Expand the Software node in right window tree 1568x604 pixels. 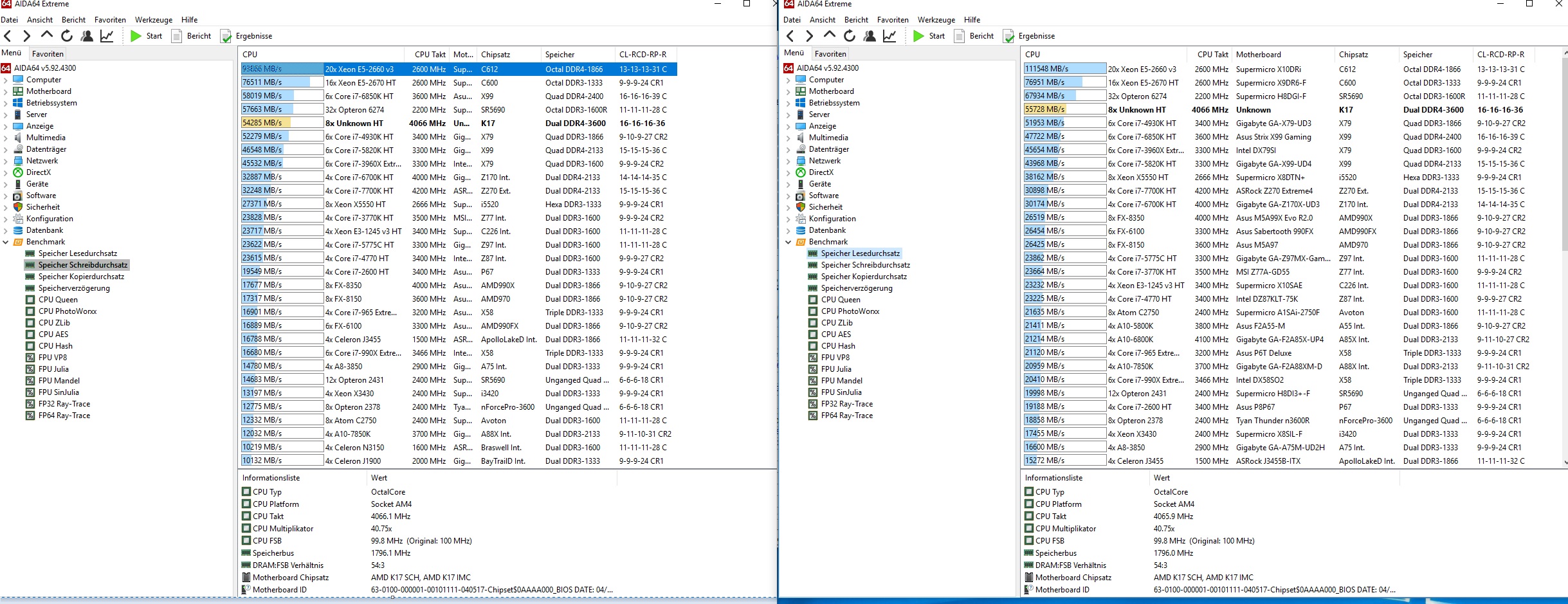[x=789, y=196]
